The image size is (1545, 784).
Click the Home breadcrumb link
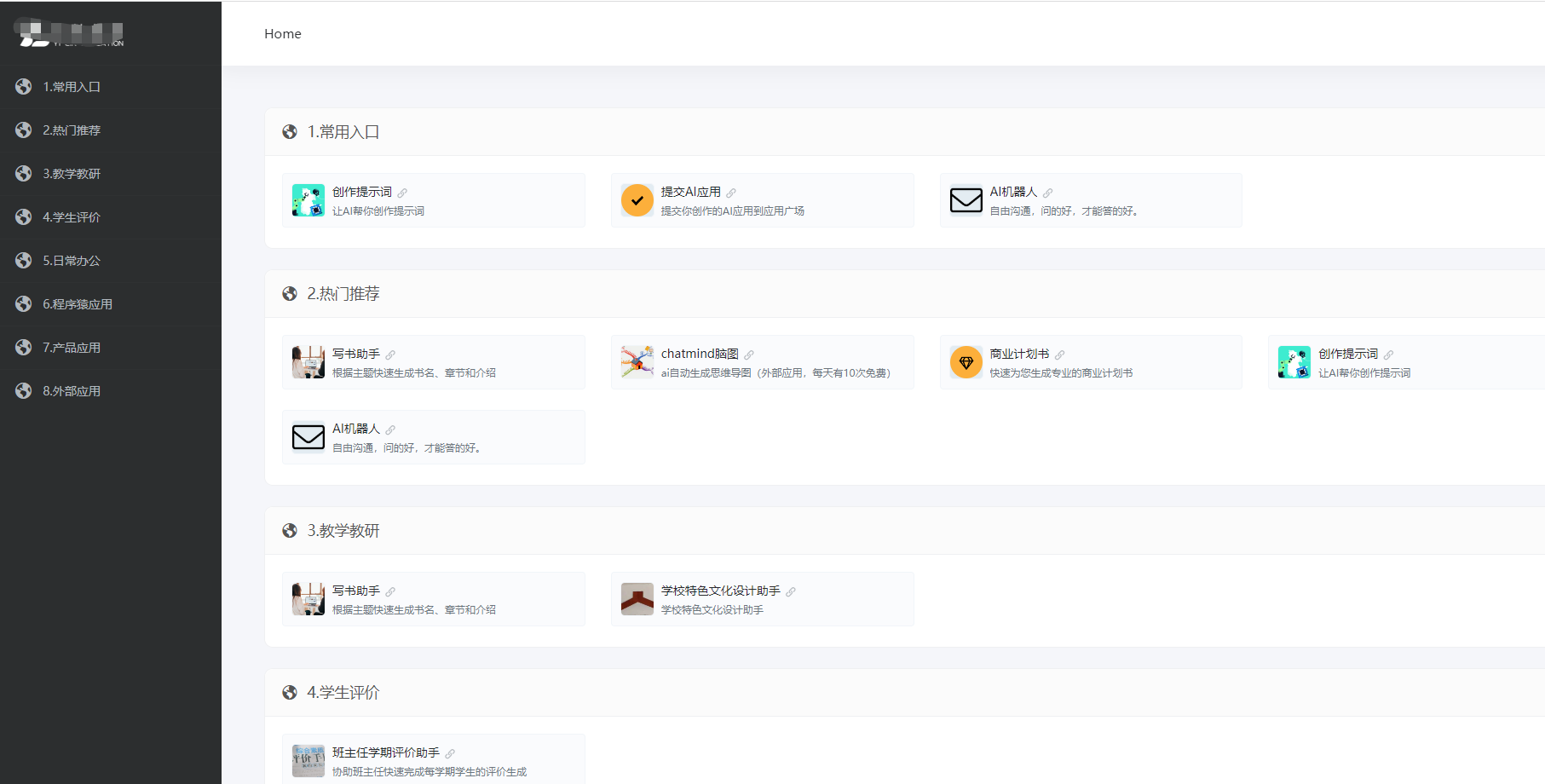pyautogui.click(x=282, y=34)
